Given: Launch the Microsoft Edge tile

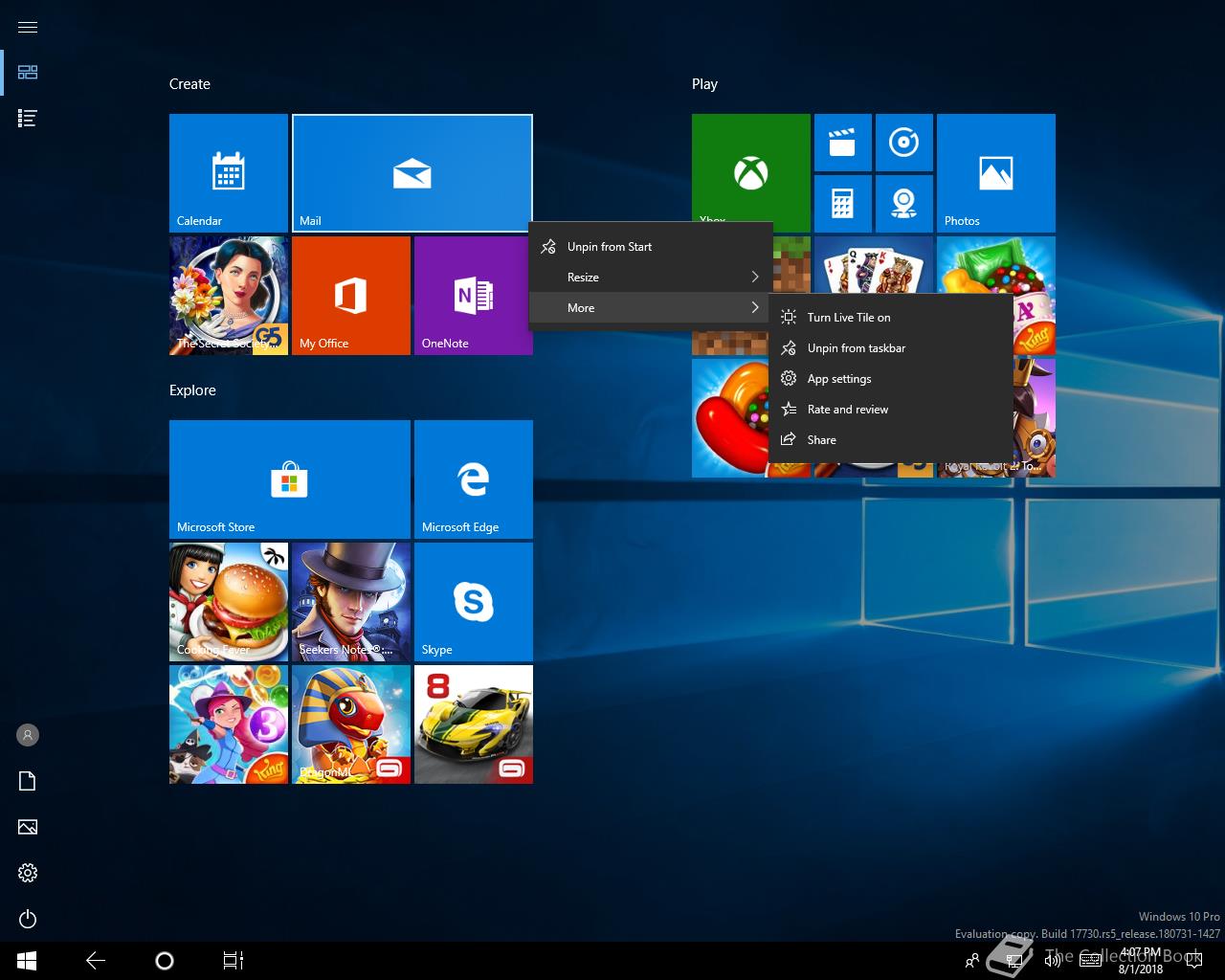Looking at the screenshot, I should click(474, 479).
